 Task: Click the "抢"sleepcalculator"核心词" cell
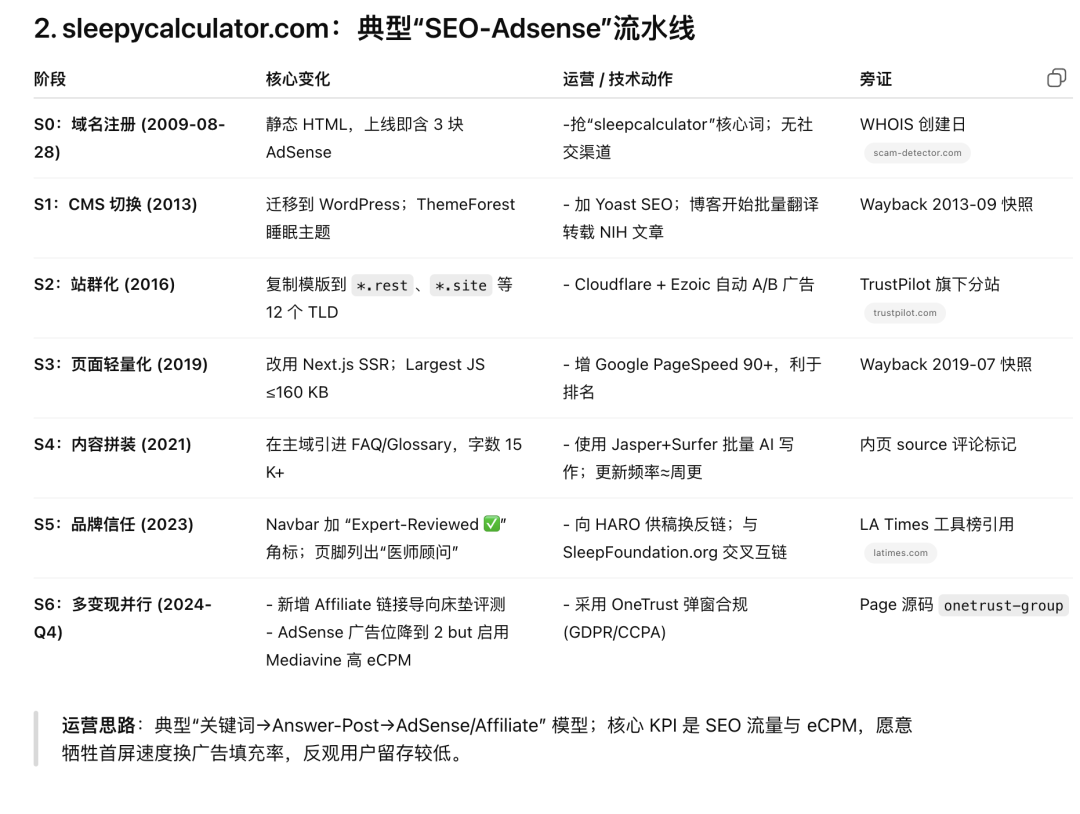pyautogui.click(x=688, y=138)
